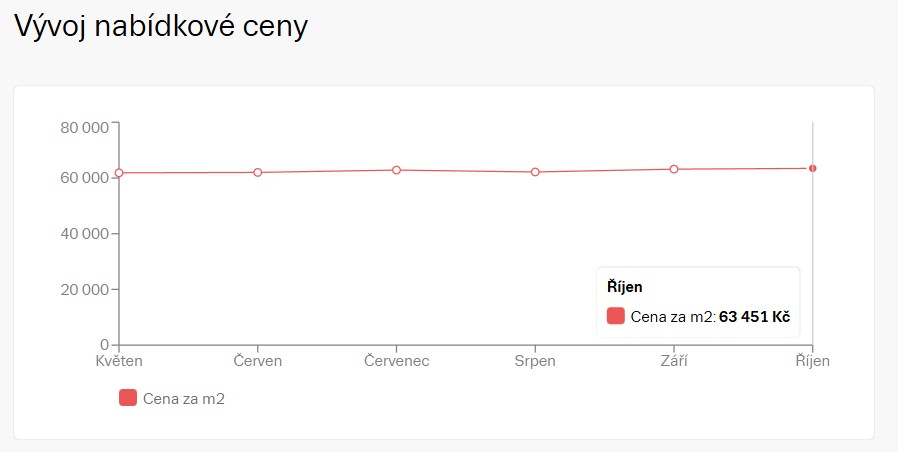Click the Září x-axis label
This screenshot has height=452, width=898.
tap(674, 361)
